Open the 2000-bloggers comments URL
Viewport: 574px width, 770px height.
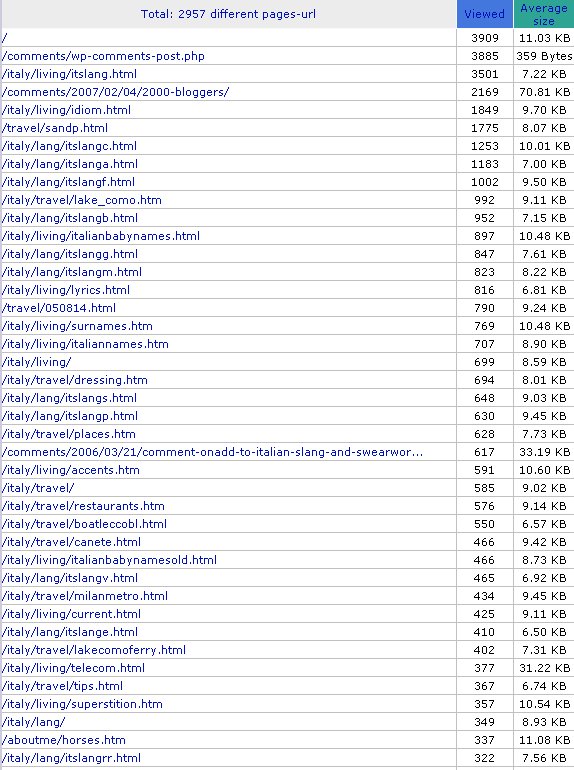(115, 92)
